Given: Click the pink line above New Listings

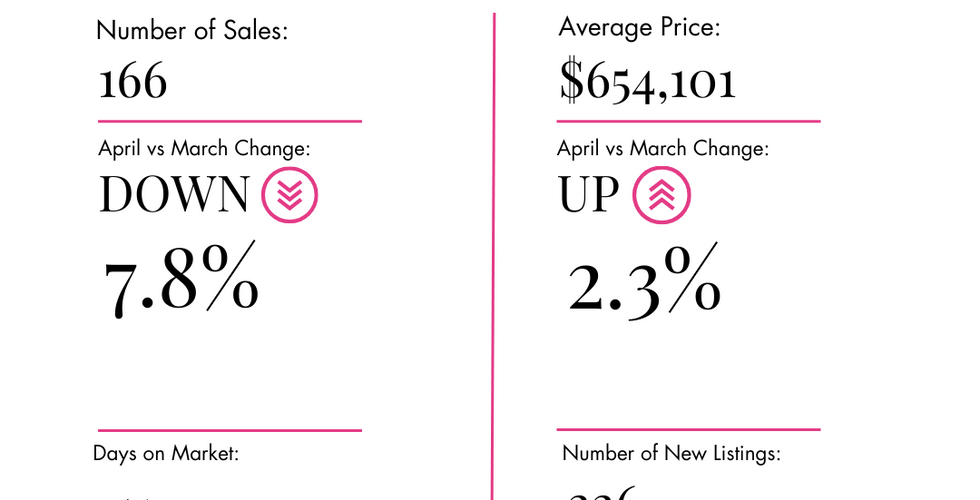Looking at the screenshot, I should click(x=689, y=429).
